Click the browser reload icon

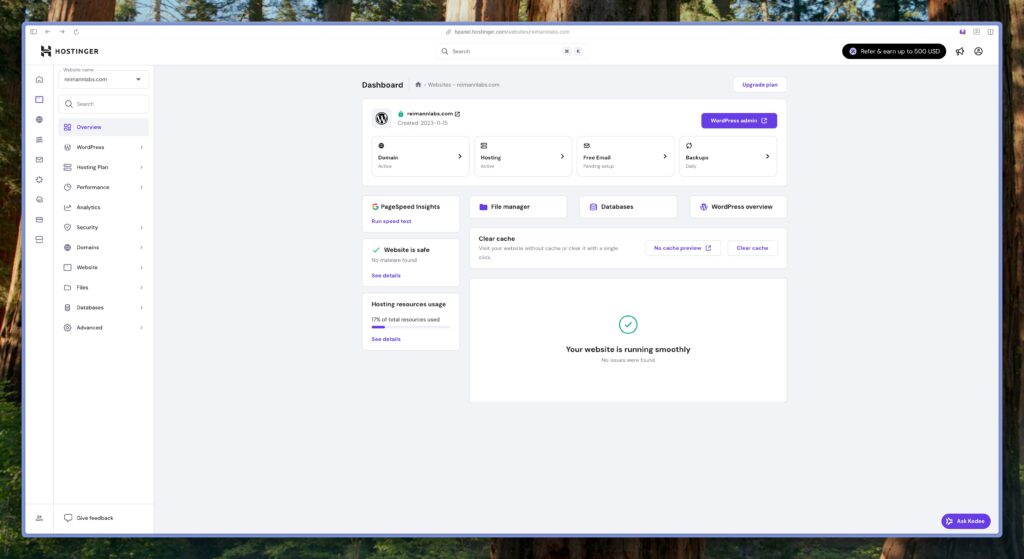[76, 32]
